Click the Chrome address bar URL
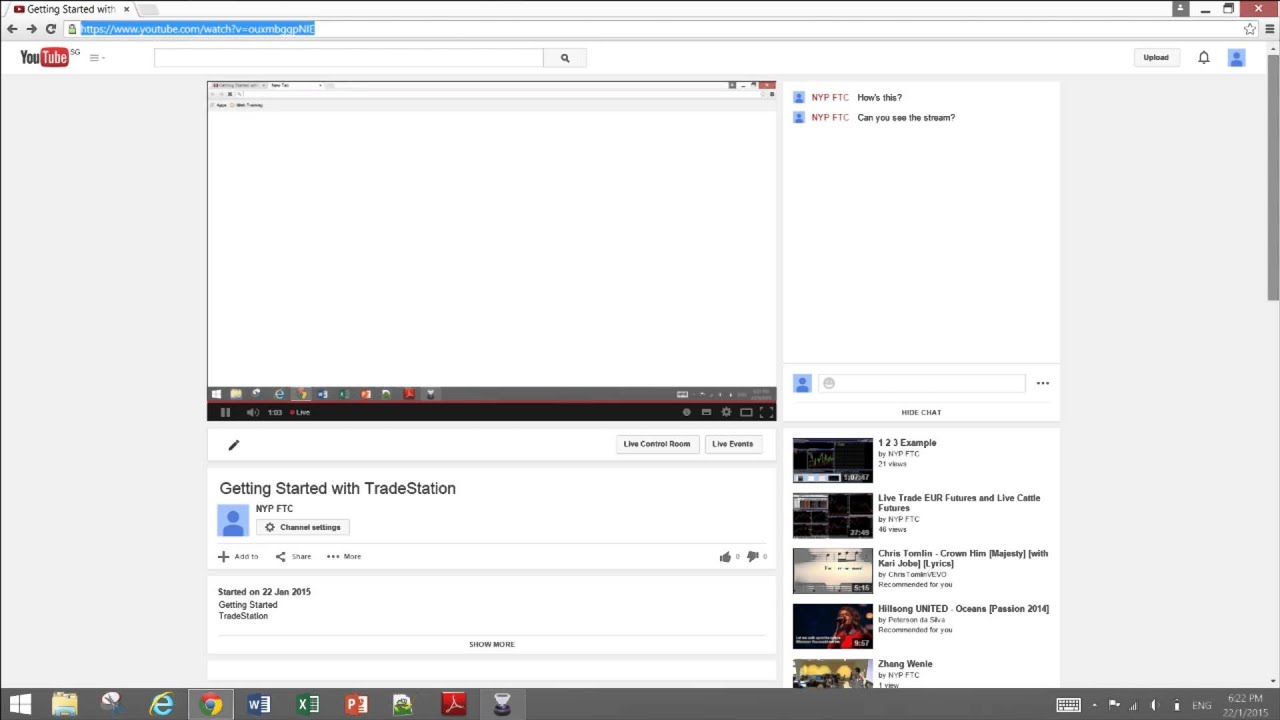 point(198,29)
